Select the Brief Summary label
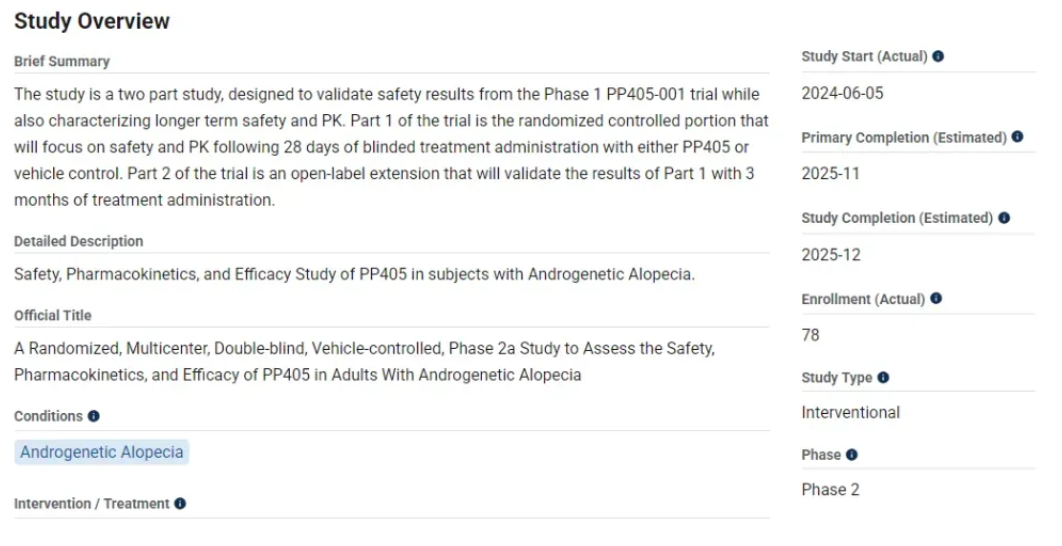1062x546 pixels. click(x=62, y=61)
